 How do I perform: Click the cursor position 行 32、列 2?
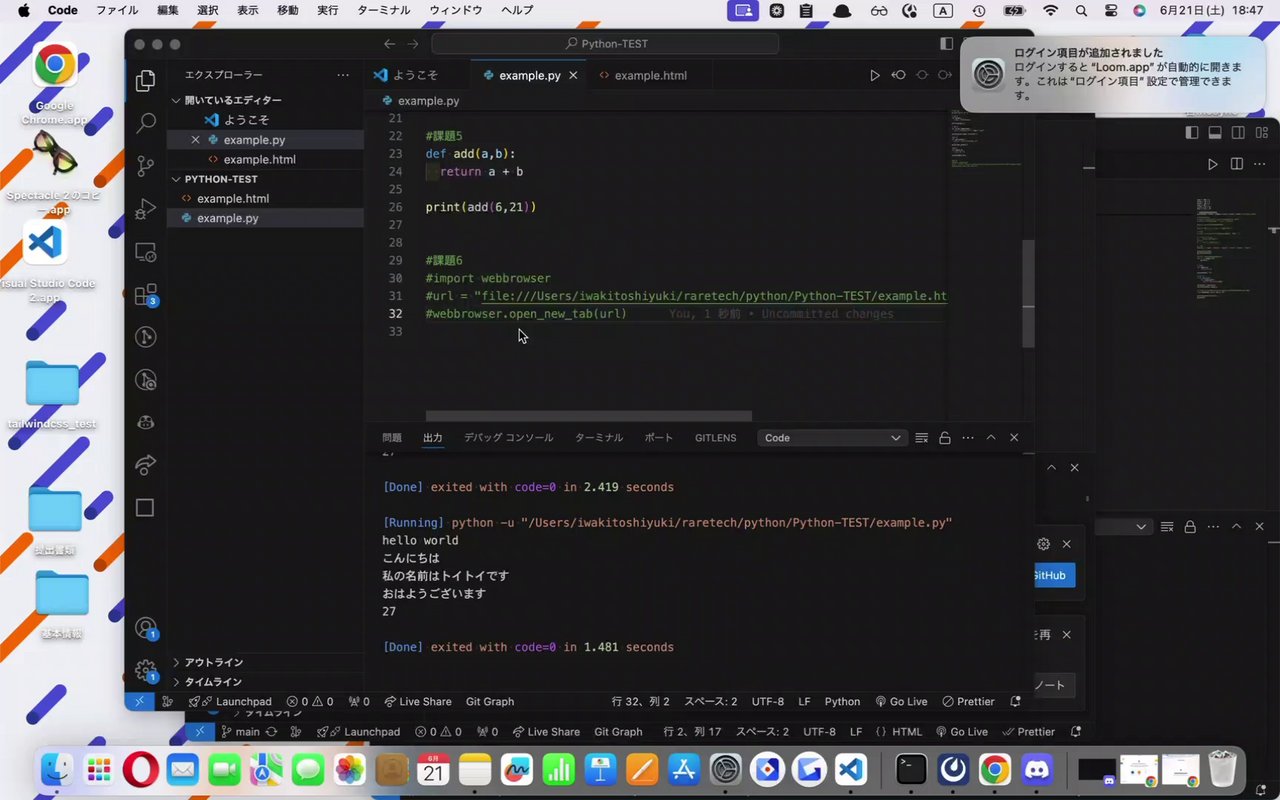pos(641,702)
